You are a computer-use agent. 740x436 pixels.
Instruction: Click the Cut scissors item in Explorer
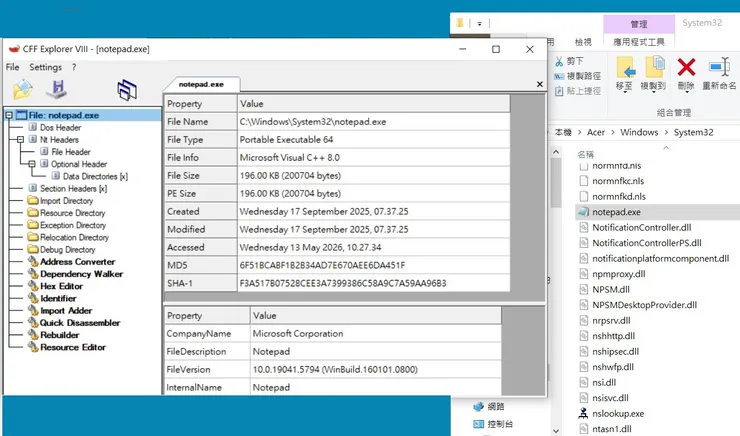coord(570,61)
